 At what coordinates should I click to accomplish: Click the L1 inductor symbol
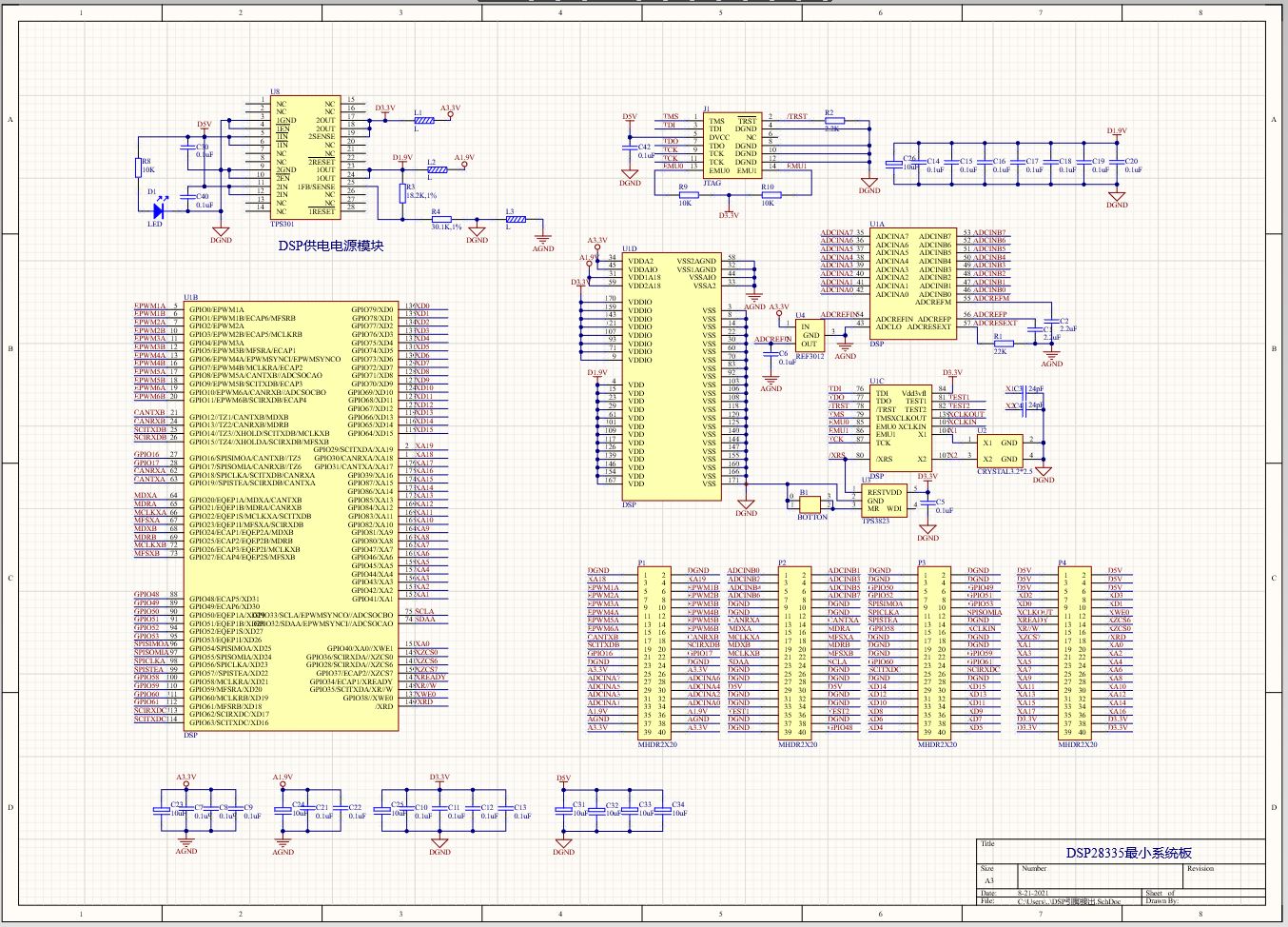pos(423,121)
